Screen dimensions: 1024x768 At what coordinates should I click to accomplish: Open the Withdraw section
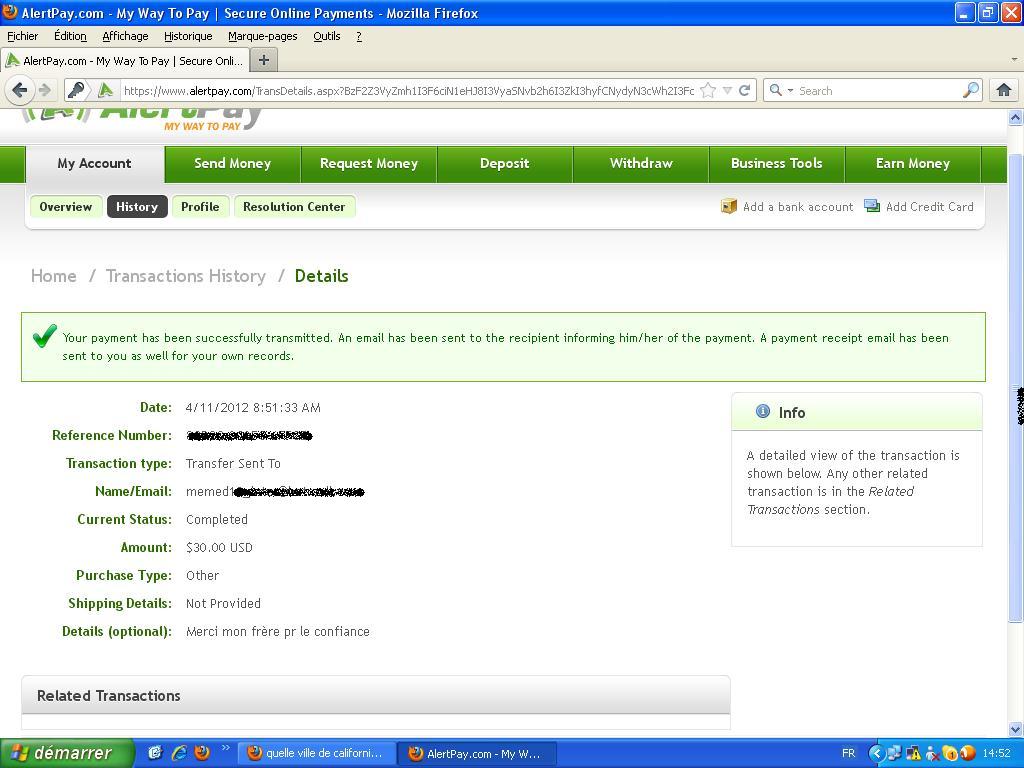click(641, 163)
